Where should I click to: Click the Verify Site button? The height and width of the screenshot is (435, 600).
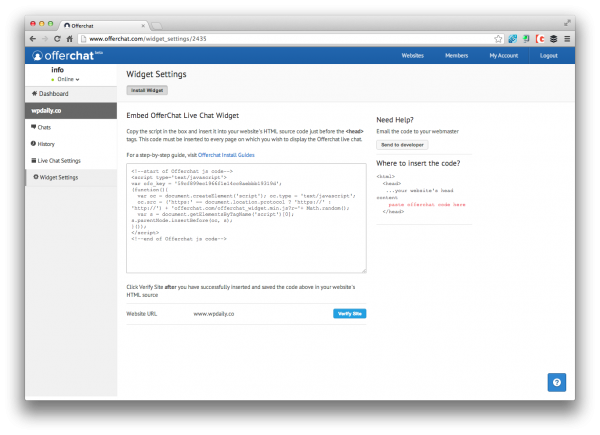[x=349, y=314]
